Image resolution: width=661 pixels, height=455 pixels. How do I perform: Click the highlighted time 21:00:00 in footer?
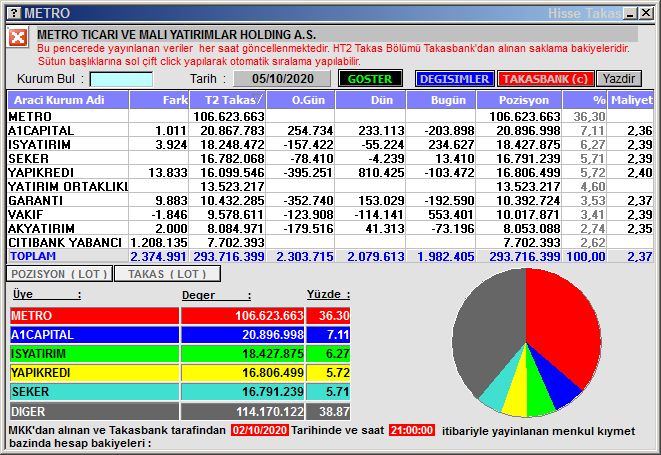coord(412,430)
